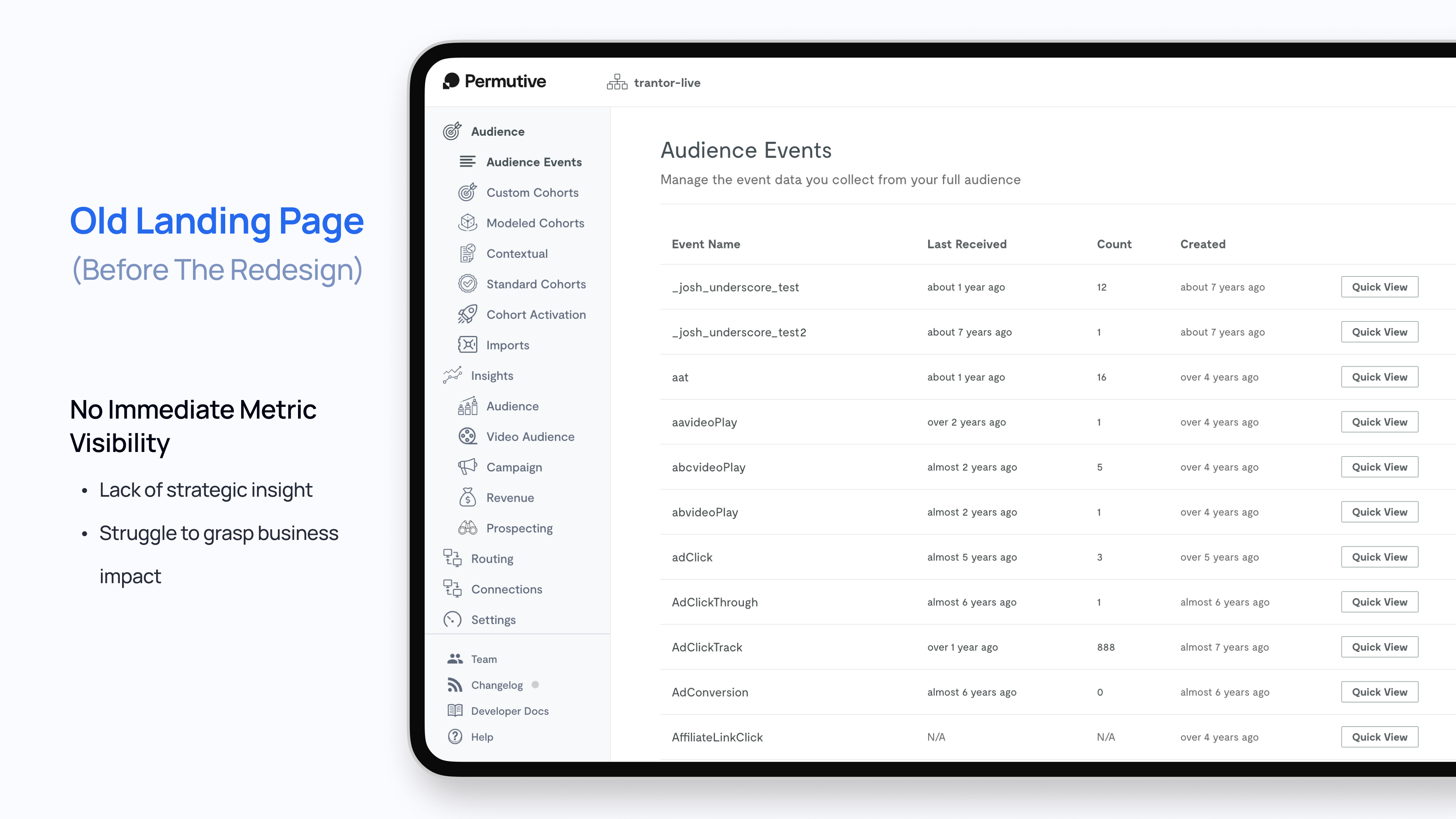The image size is (1456, 819).
Task: Collapse the Insights section in sidebar
Action: pyautogui.click(x=492, y=376)
